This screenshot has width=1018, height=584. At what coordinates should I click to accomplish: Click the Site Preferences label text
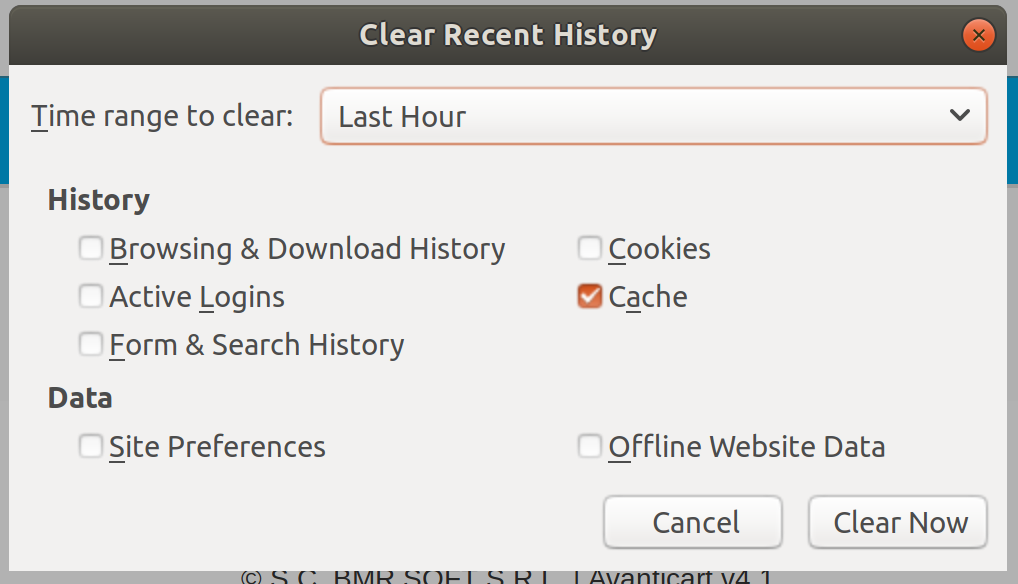pyautogui.click(x=217, y=447)
